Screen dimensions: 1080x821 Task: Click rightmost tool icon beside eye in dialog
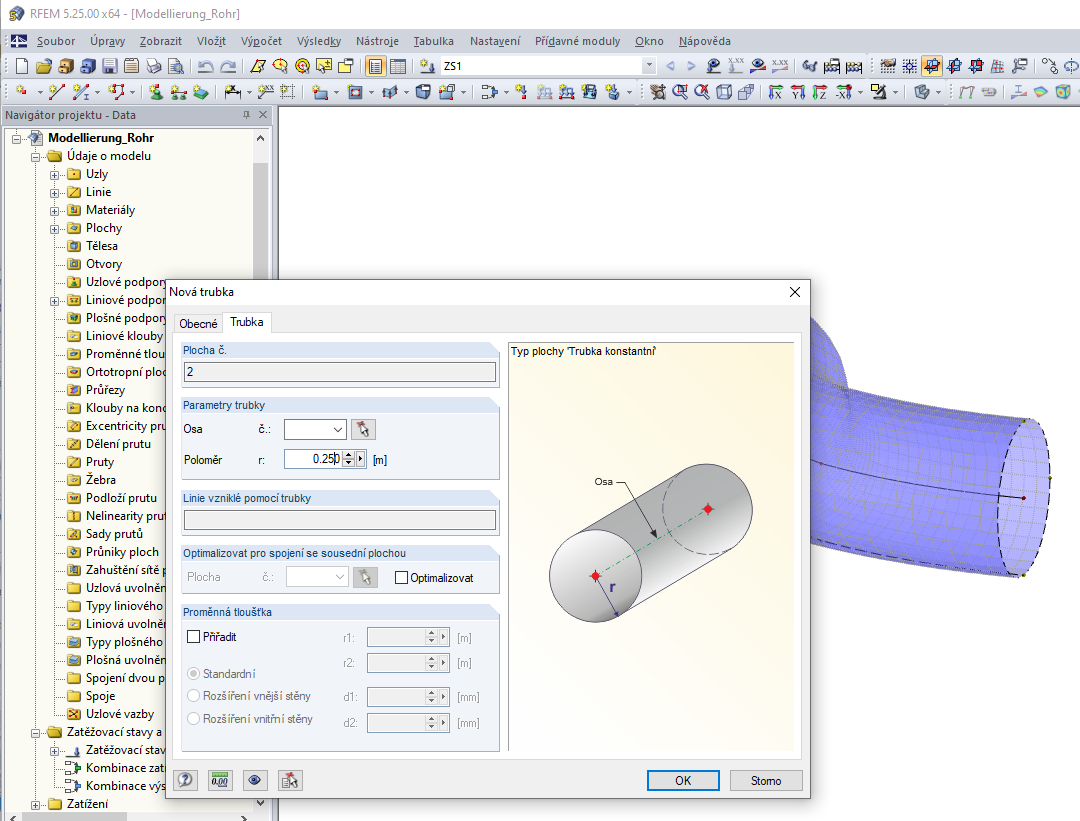tap(290, 780)
